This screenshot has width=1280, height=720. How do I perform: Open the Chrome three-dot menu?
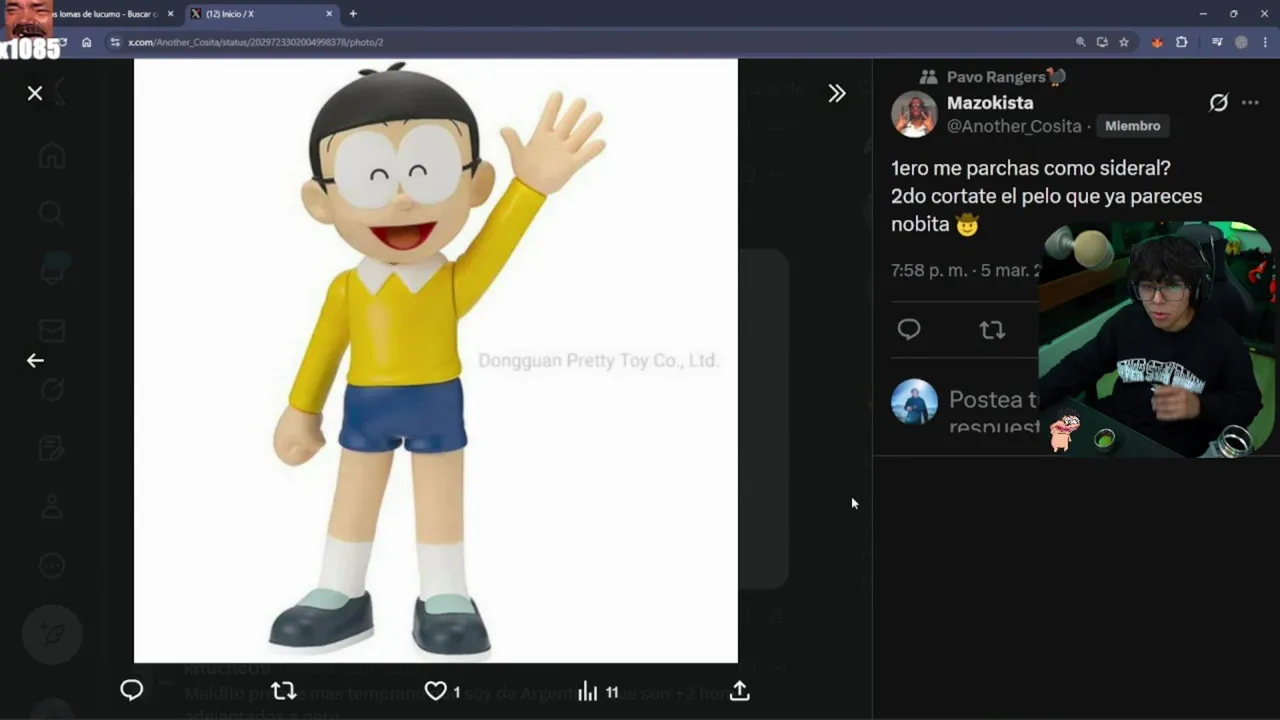(x=1265, y=42)
